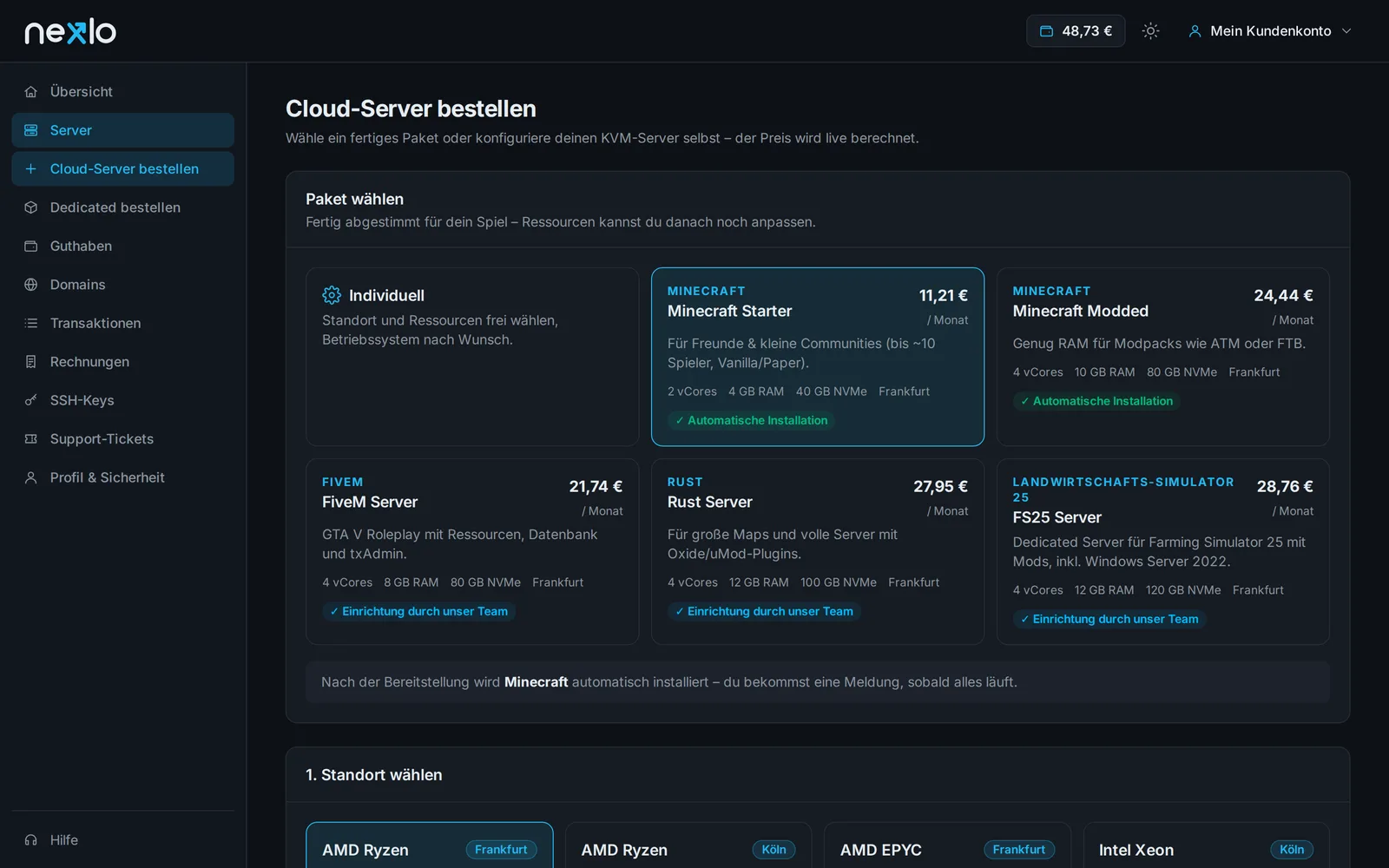Select the FiveM Server package
The image size is (1389, 868).
(472, 552)
